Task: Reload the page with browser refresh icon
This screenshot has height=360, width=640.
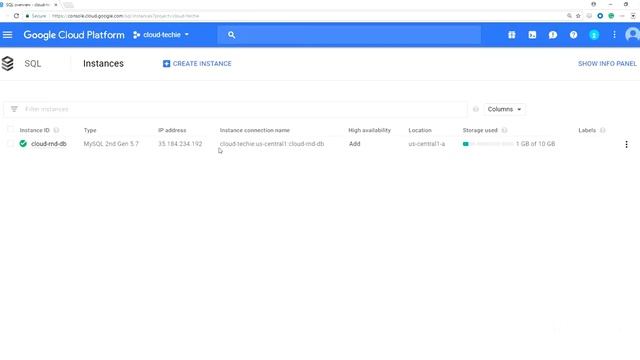Action: pos(16,16)
